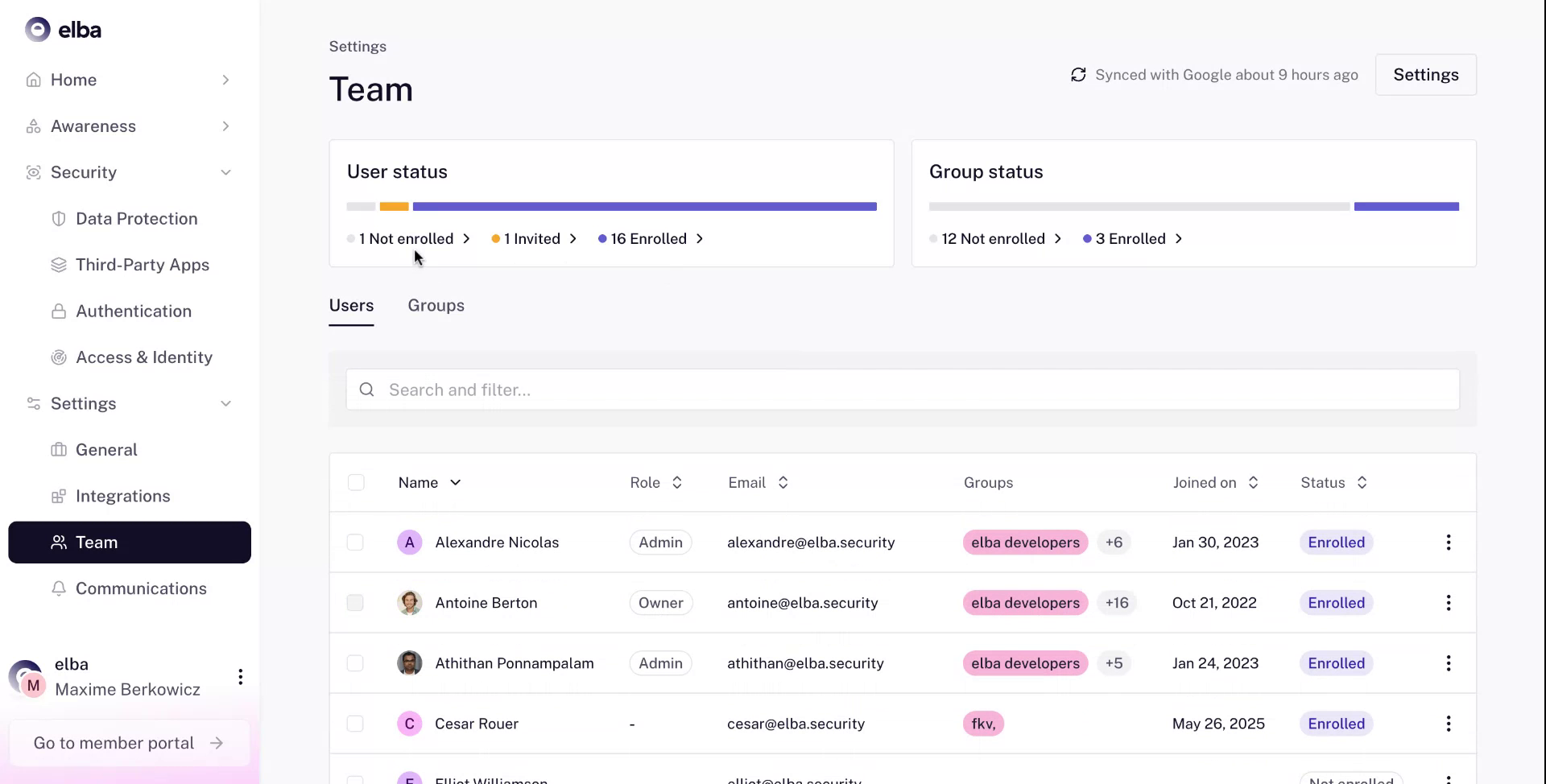This screenshot has width=1546, height=784.
Task: Filter by 3 Enrolled groups
Action: click(x=1133, y=239)
